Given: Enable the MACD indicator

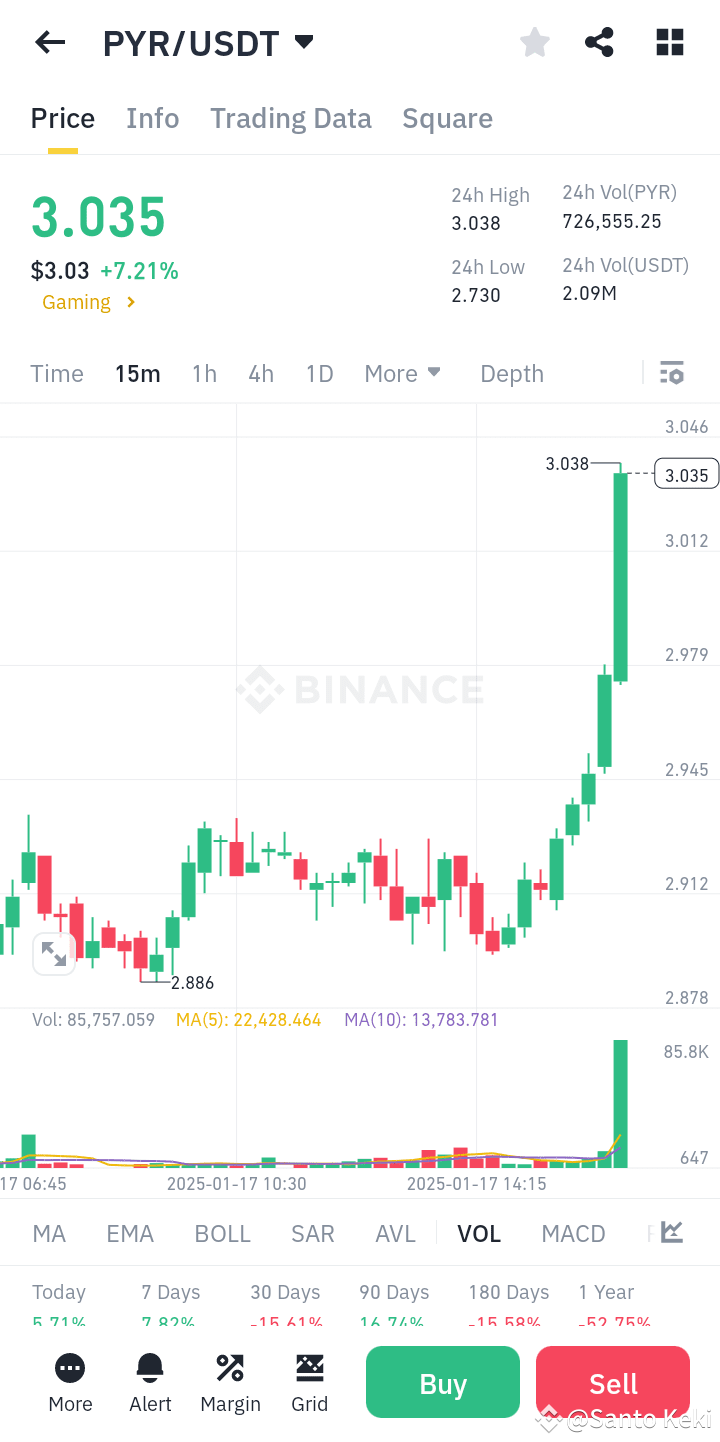Looking at the screenshot, I should (573, 1233).
